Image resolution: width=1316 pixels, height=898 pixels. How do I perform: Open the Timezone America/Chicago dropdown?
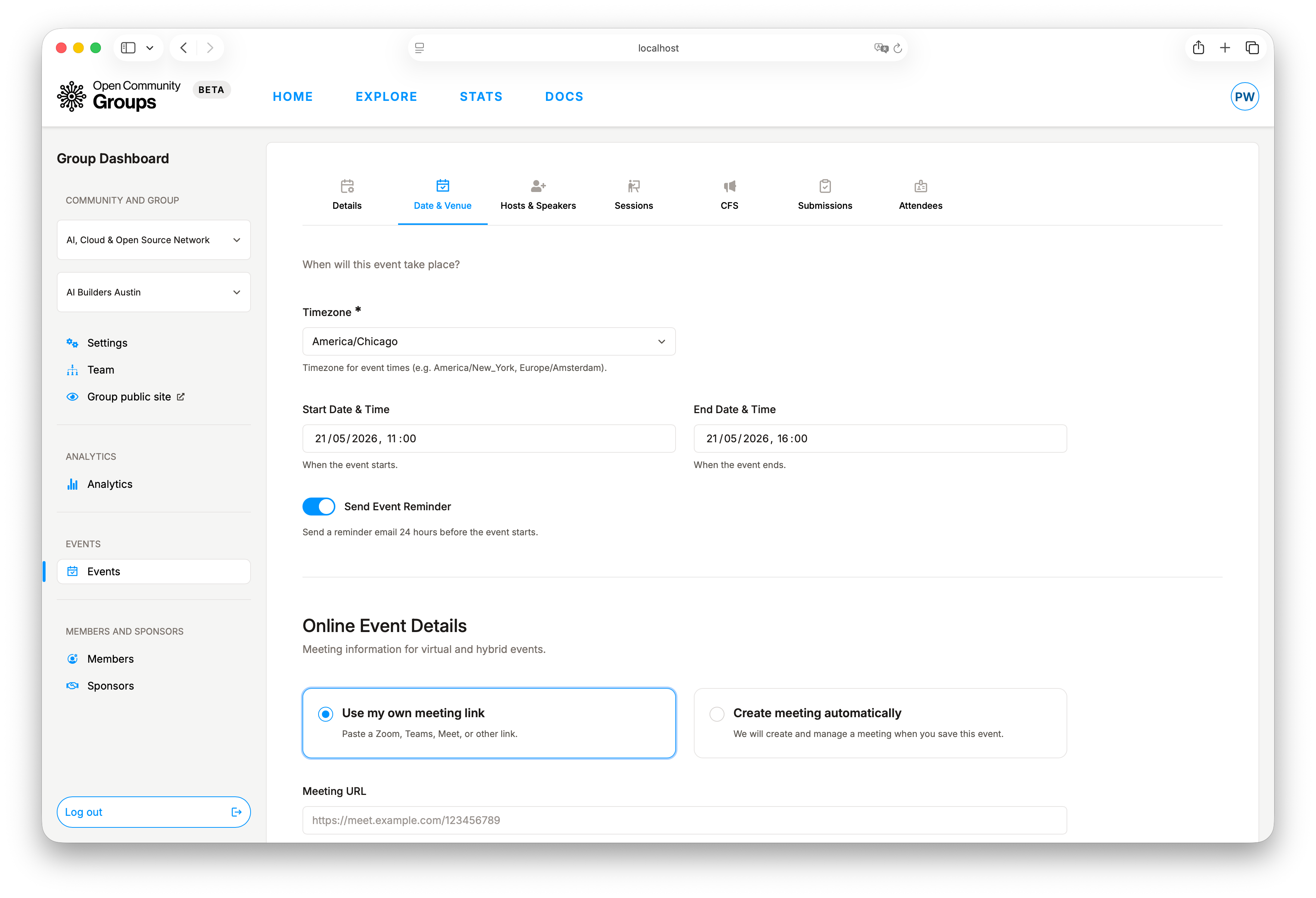(489, 342)
